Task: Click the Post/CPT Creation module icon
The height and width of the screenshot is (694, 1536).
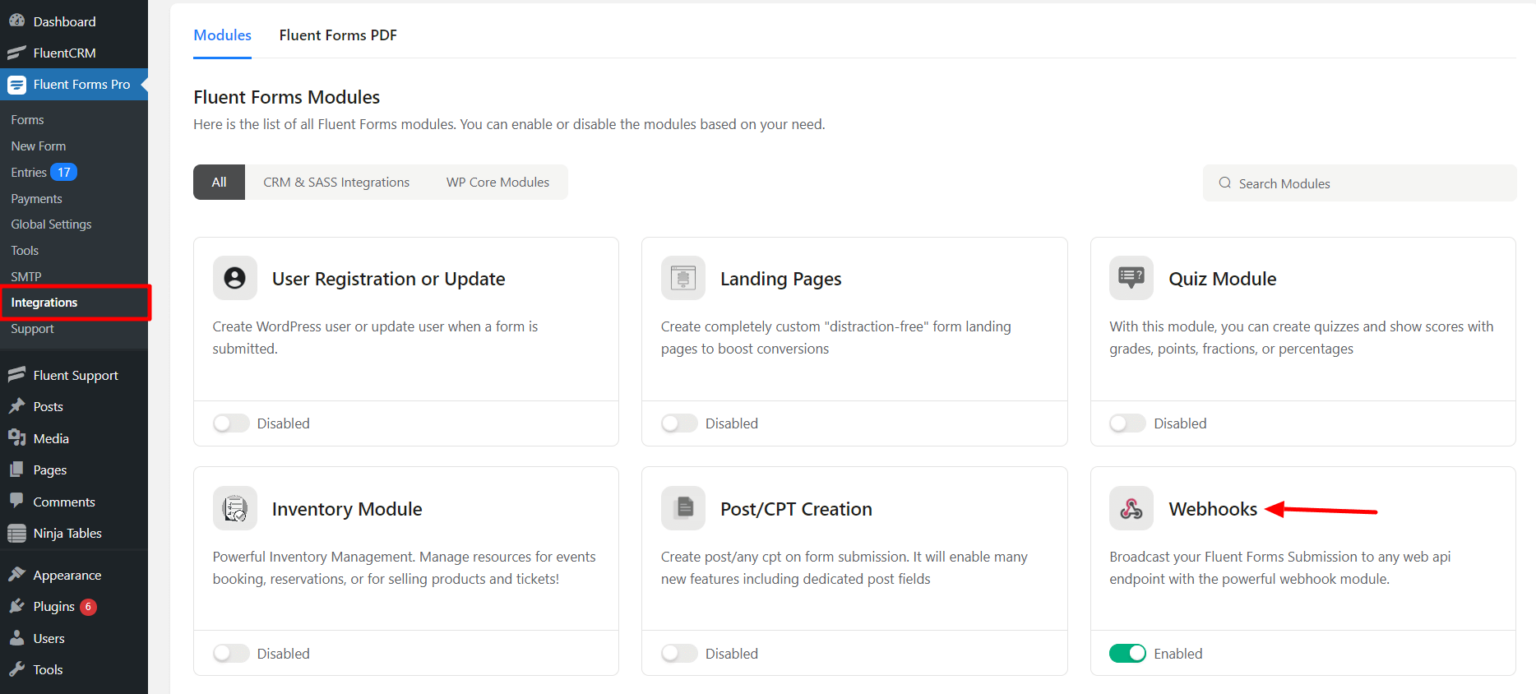Action: (683, 508)
